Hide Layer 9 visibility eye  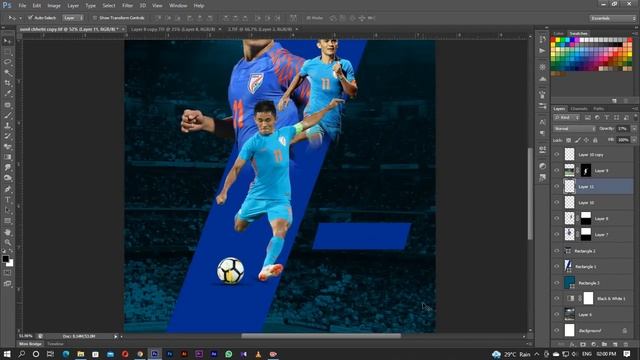pyautogui.click(x=557, y=171)
